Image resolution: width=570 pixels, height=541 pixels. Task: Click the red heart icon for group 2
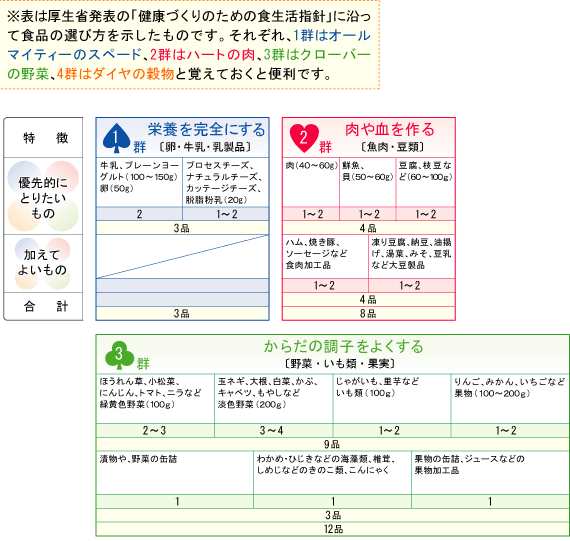304,138
